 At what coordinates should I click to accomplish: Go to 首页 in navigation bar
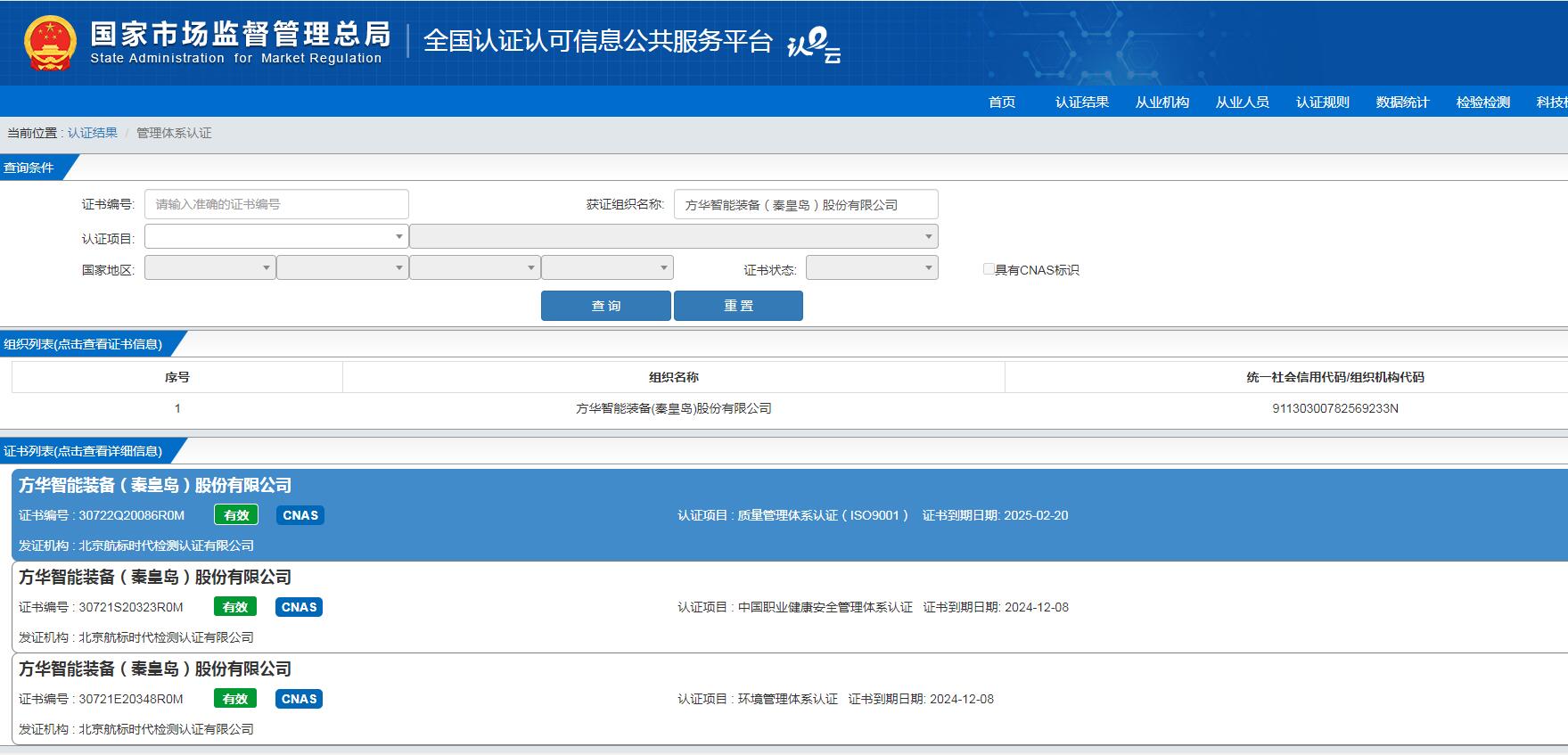click(1002, 102)
